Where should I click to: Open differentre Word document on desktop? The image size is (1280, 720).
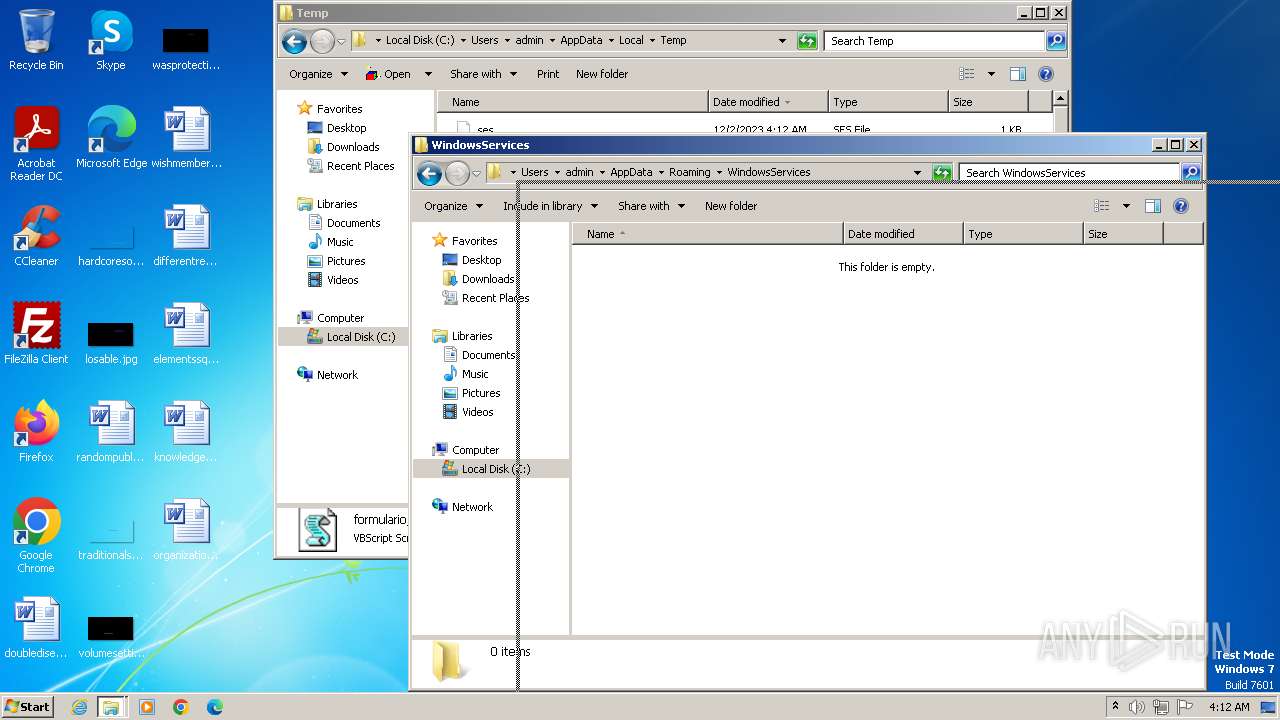(x=186, y=236)
